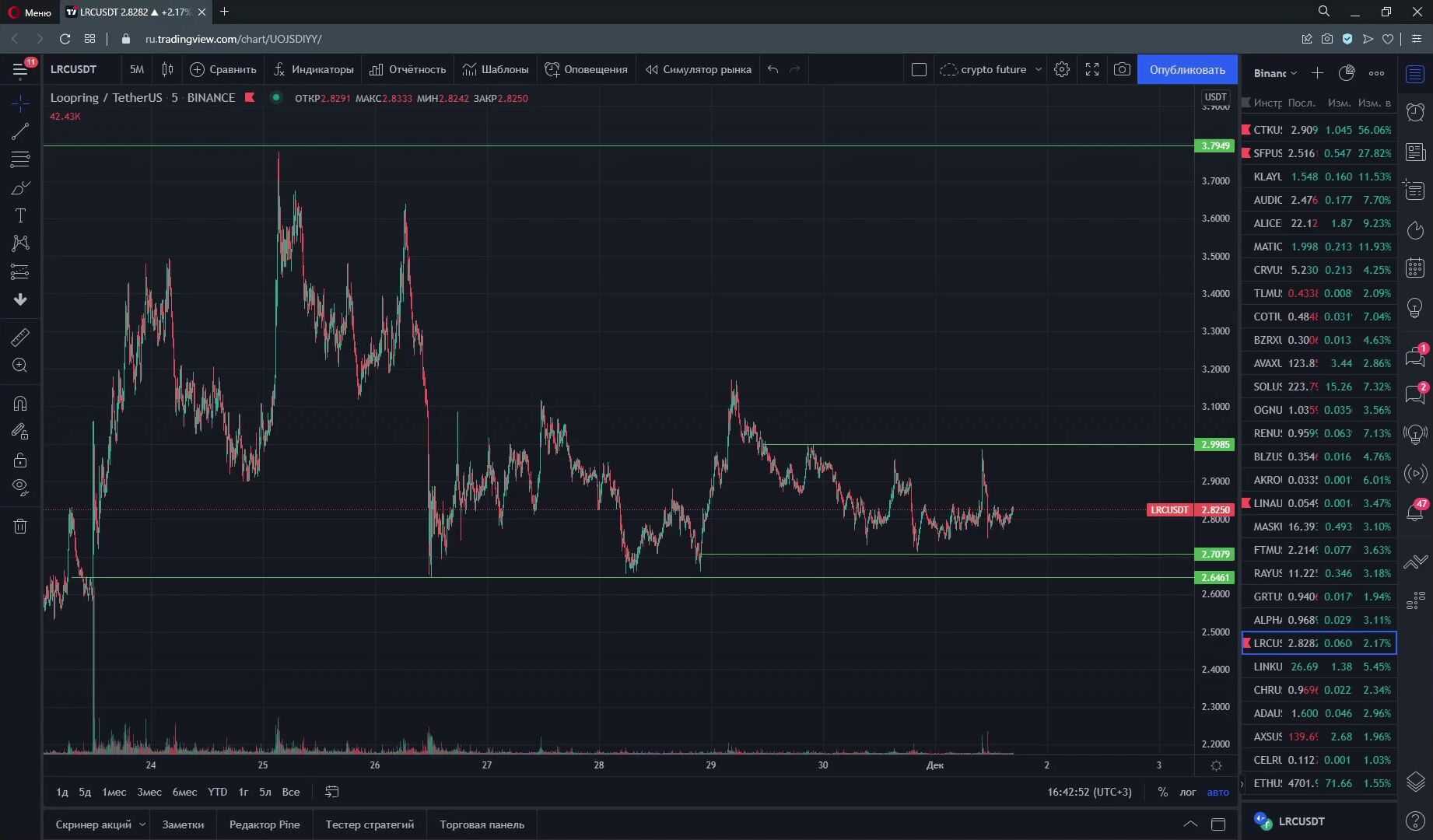Open the Заметки notes tab
The height and width of the screenshot is (840, 1433).
pyautogui.click(x=184, y=824)
